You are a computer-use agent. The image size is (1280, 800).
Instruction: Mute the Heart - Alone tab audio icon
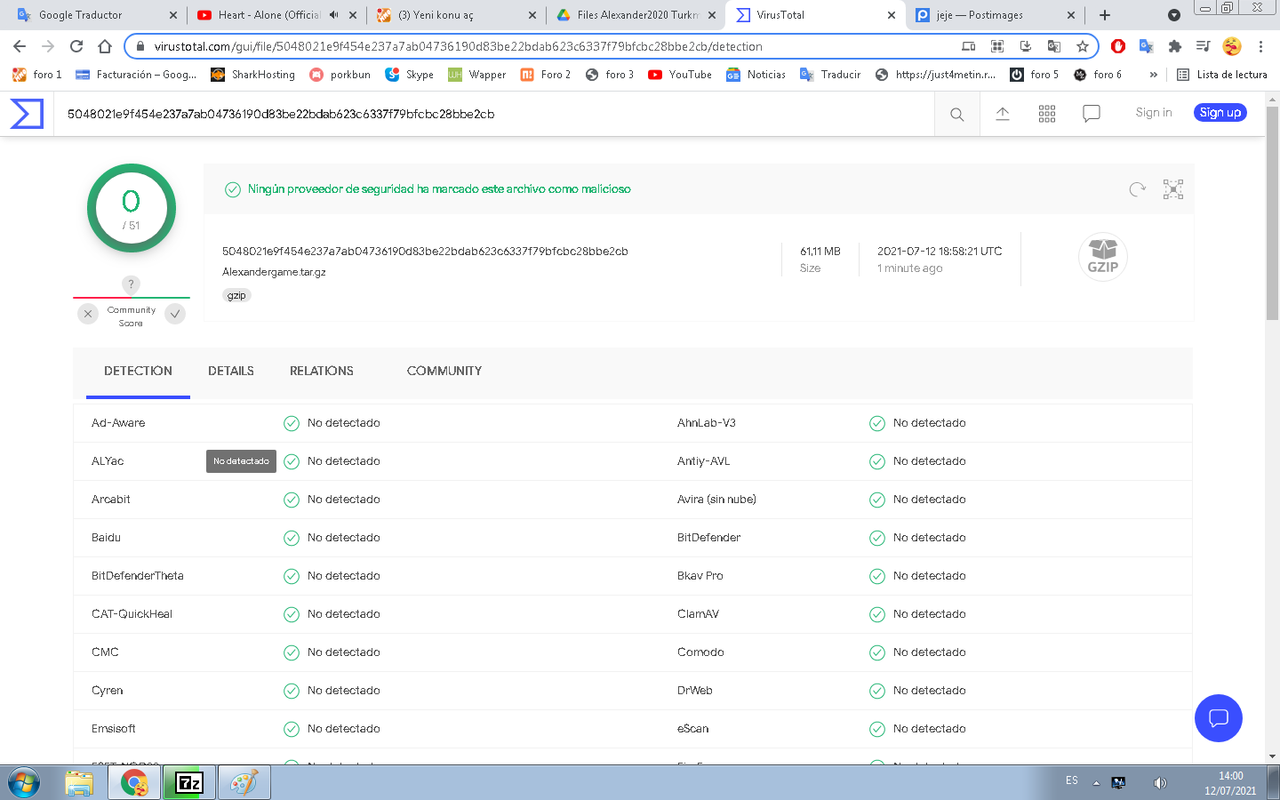click(x=333, y=15)
